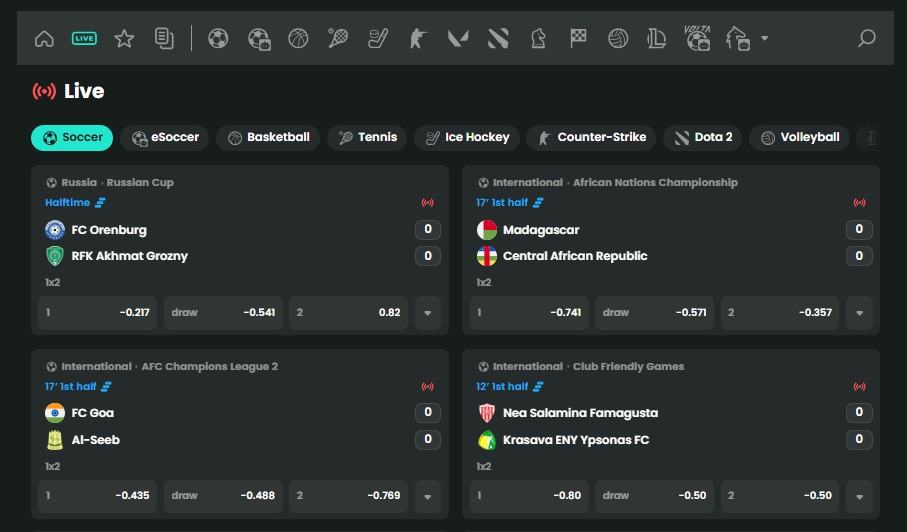Open Al-Seeb team name
907x532 pixels.
[95, 440]
